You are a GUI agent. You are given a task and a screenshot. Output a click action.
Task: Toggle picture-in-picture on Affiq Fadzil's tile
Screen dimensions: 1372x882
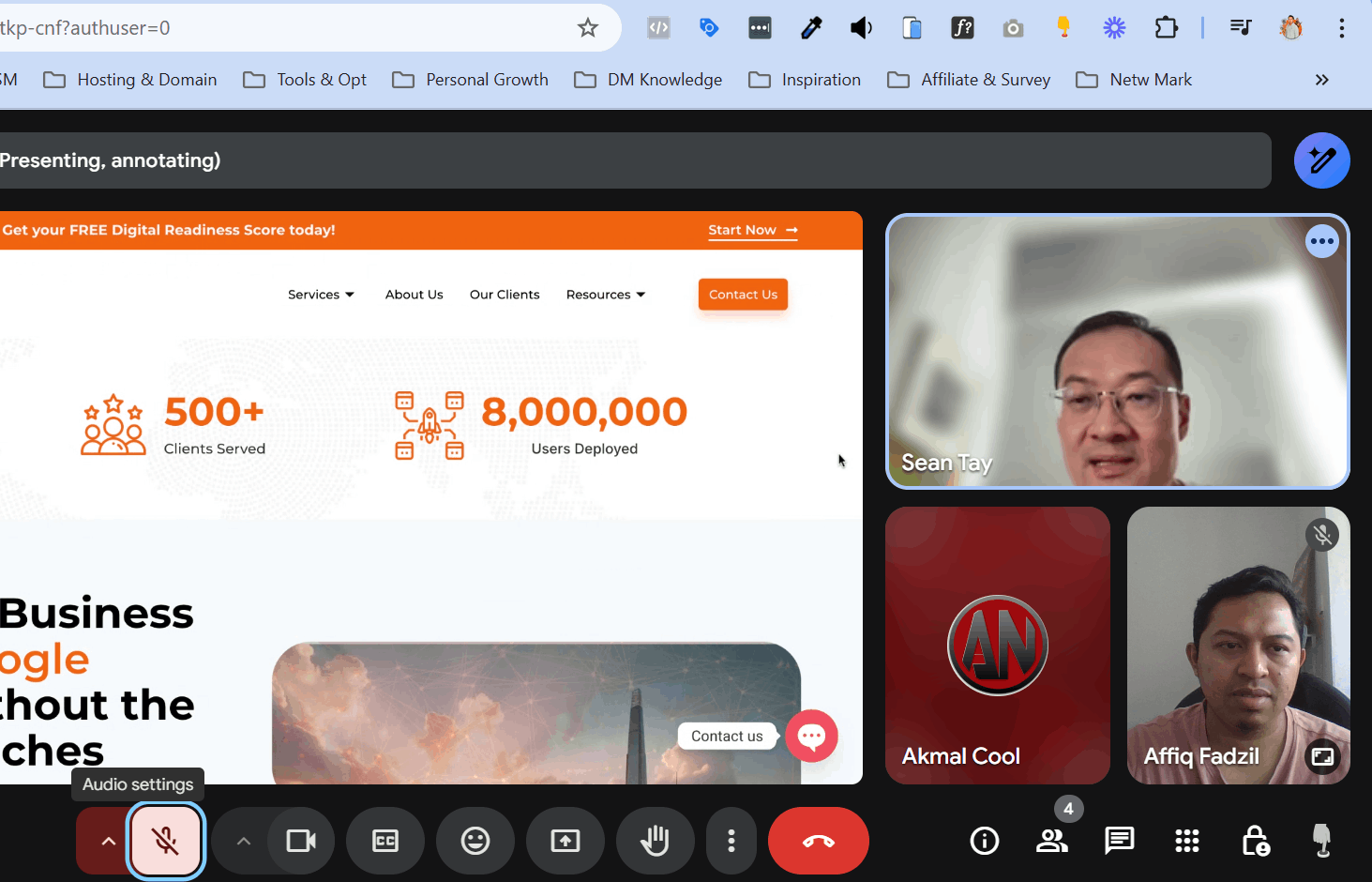point(1322,756)
